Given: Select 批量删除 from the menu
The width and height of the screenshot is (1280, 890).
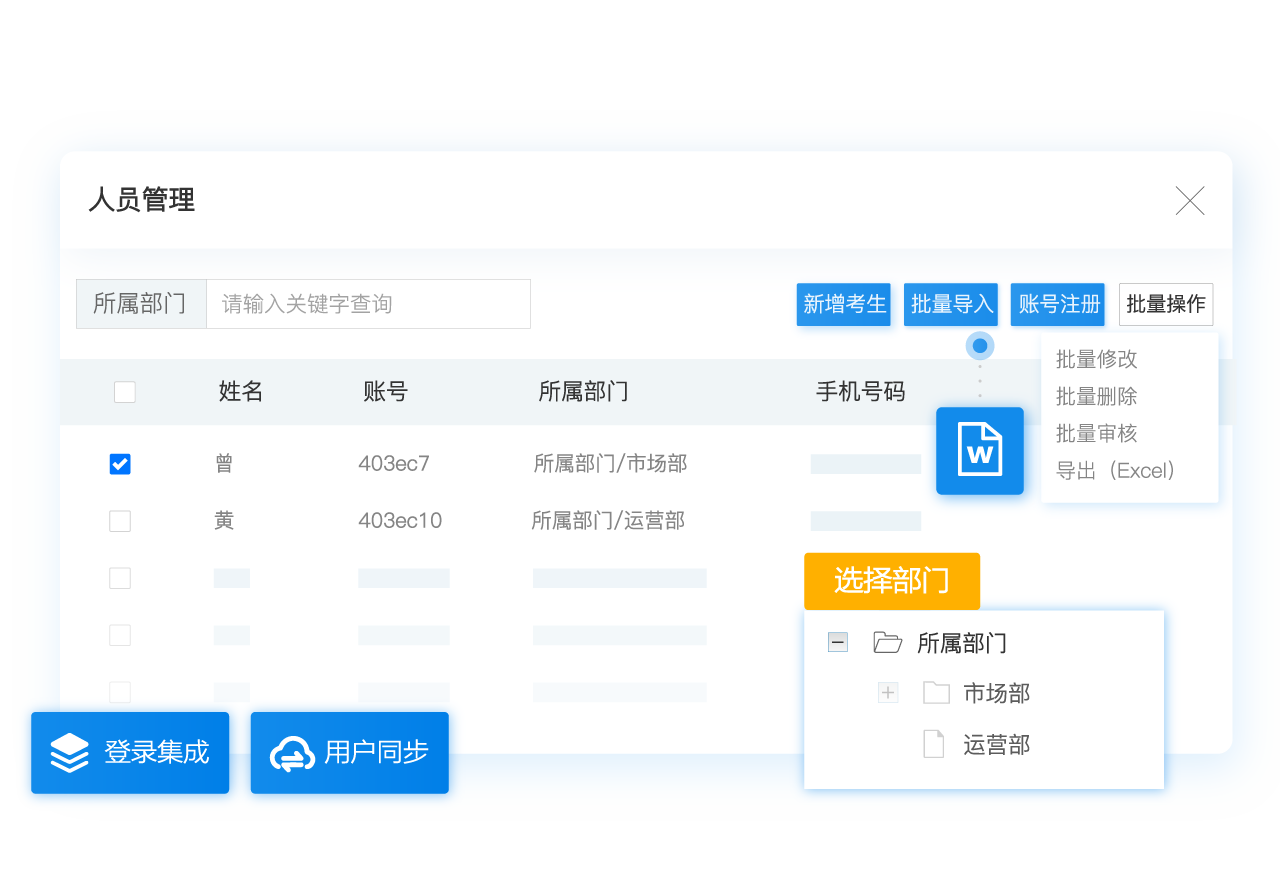Looking at the screenshot, I should tap(1096, 397).
